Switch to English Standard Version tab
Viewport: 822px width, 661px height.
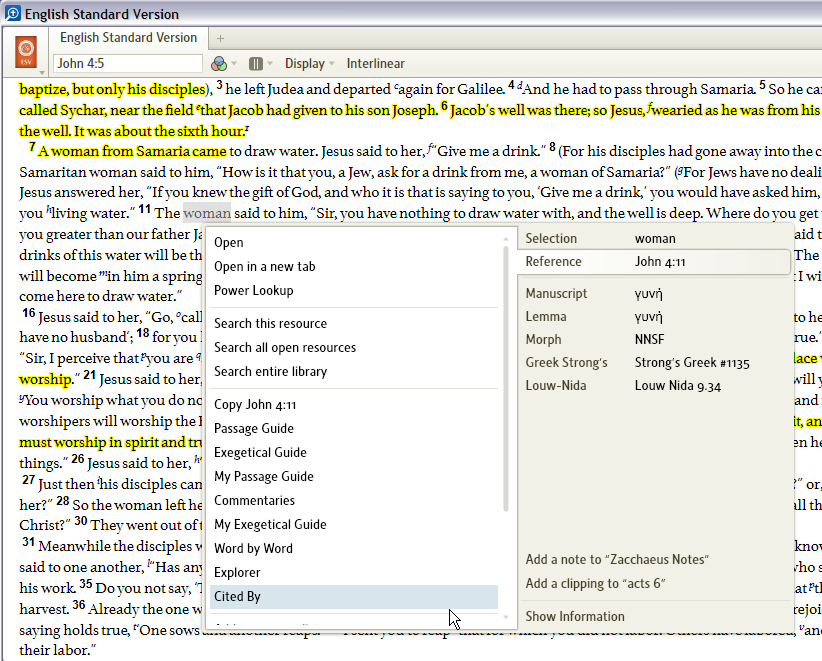pyautogui.click(x=128, y=38)
